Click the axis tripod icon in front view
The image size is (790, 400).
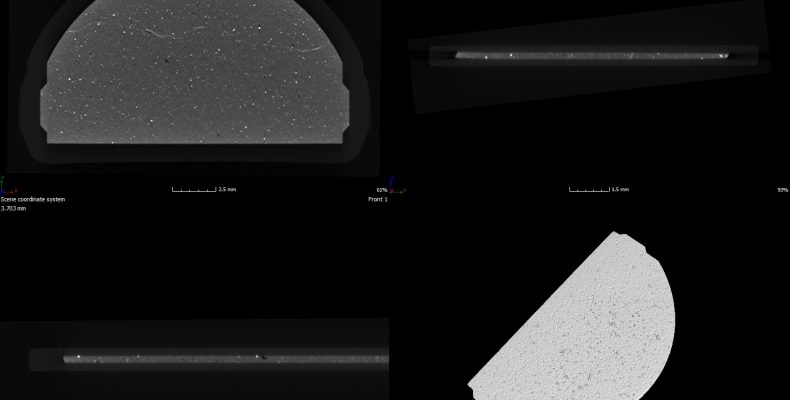pos(8,185)
